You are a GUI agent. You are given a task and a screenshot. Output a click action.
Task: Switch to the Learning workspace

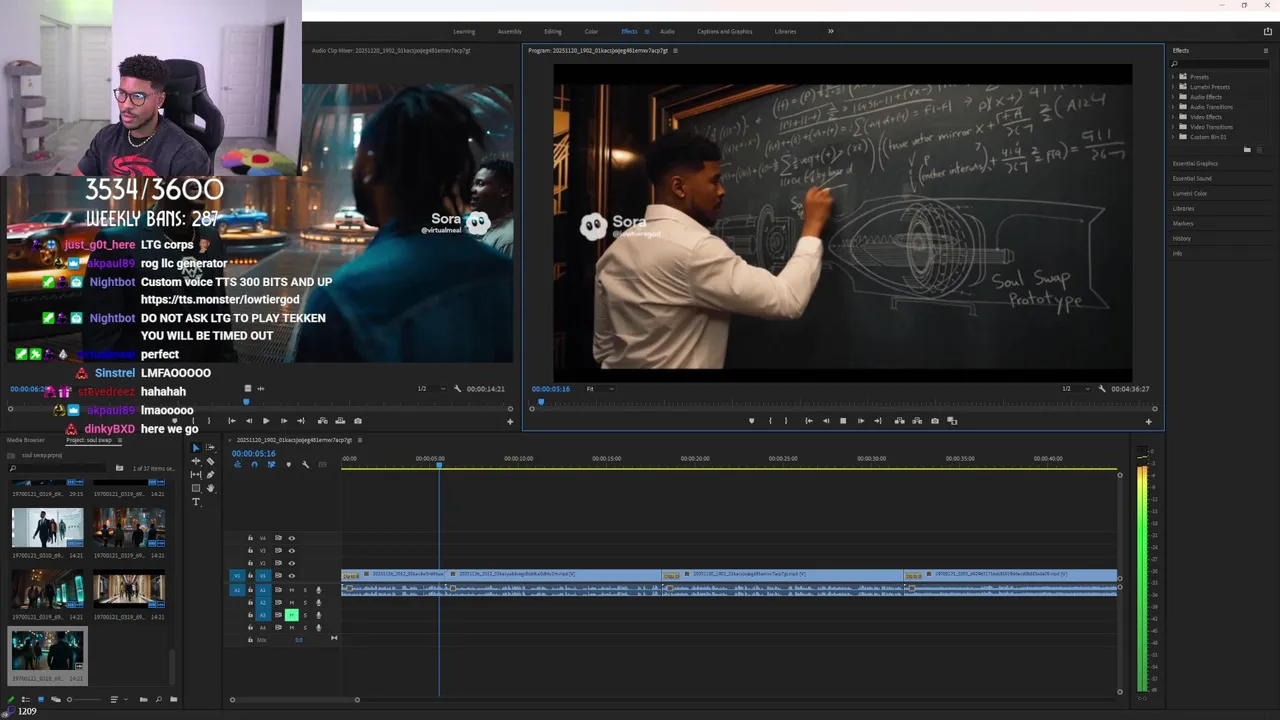464,31
